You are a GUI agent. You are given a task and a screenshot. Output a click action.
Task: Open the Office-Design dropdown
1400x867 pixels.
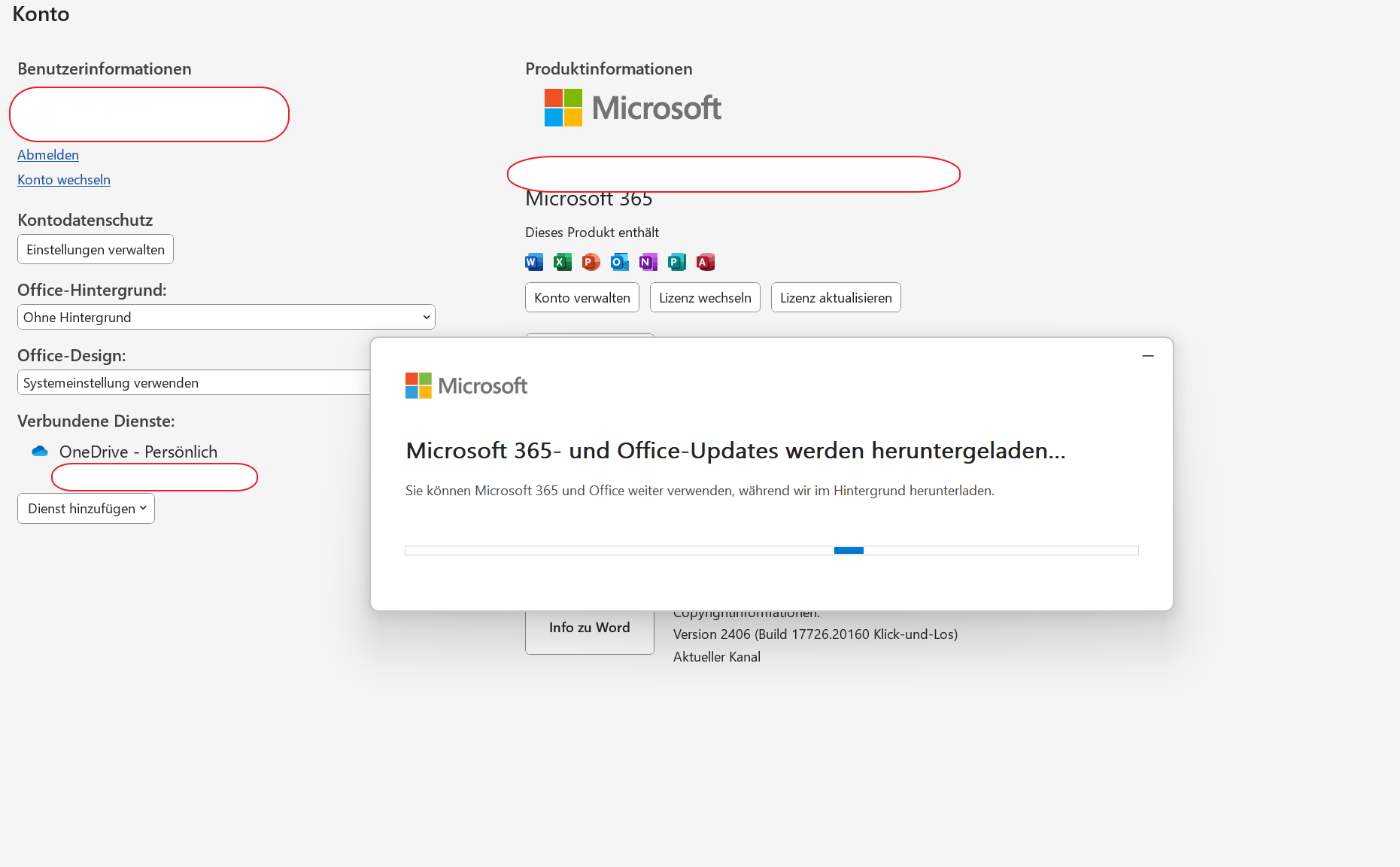(x=194, y=383)
